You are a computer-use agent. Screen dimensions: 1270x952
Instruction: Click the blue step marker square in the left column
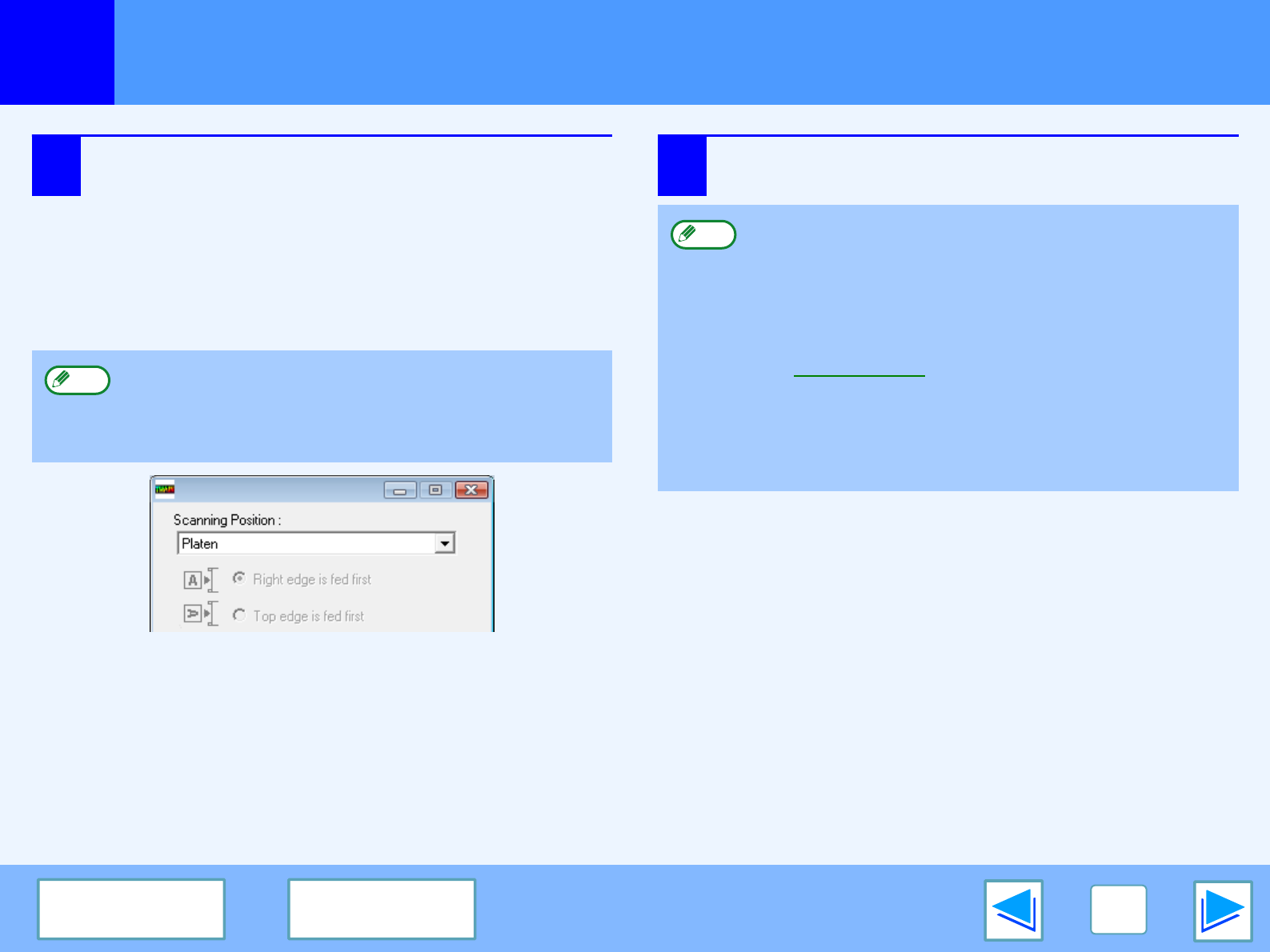[56, 166]
